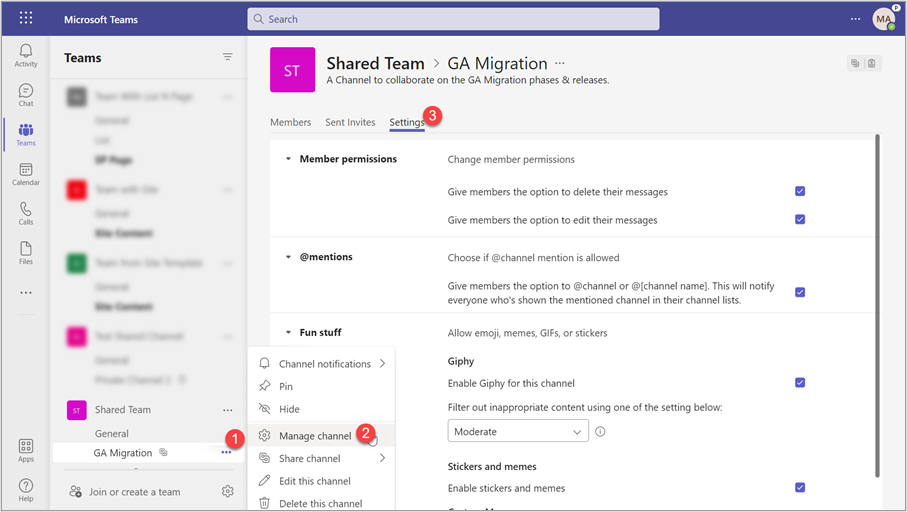Select Manage channel from context menu
The width and height of the screenshot is (907, 512).
tap(315, 436)
